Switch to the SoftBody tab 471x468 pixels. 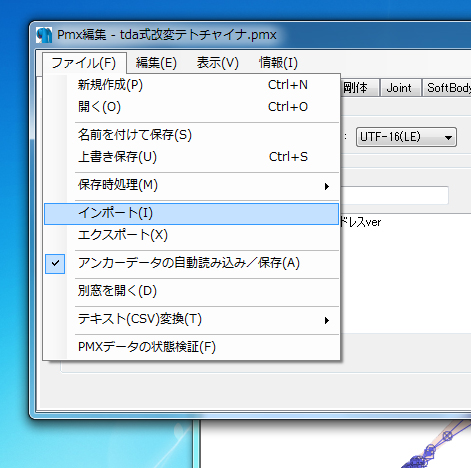447,88
